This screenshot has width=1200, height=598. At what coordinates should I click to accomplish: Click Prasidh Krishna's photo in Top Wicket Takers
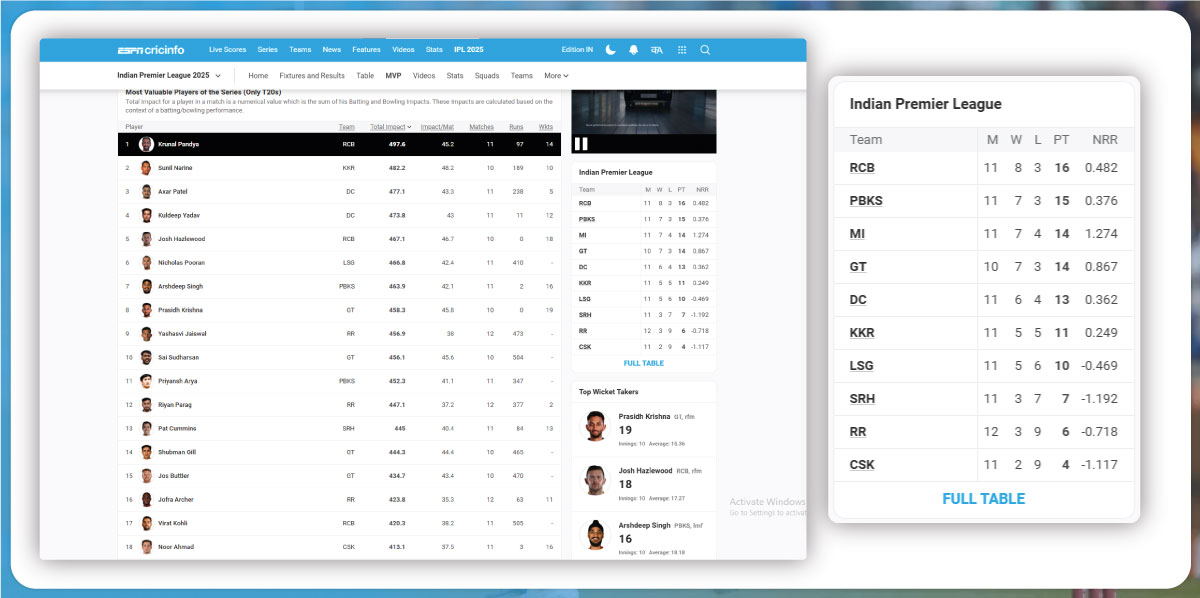tap(596, 425)
